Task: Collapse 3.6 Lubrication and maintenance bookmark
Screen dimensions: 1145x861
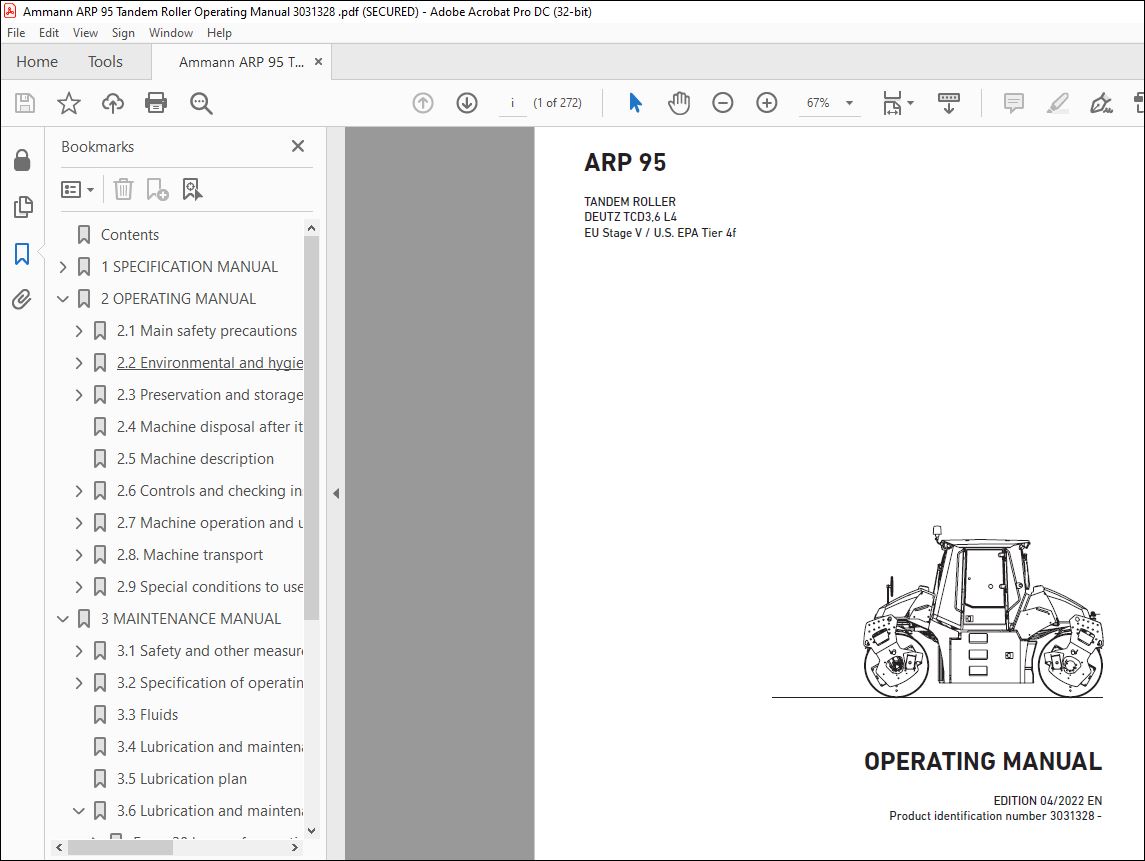Action: pyautogui.click(x=79, y=811)
